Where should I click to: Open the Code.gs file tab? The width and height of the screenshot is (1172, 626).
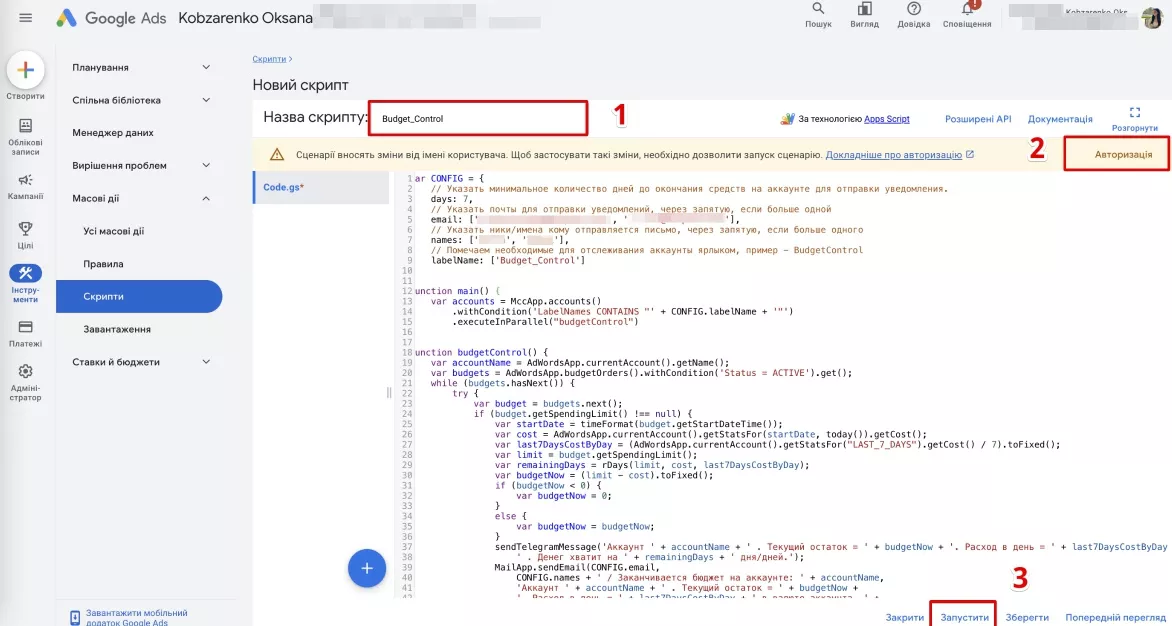click(321, 188)
